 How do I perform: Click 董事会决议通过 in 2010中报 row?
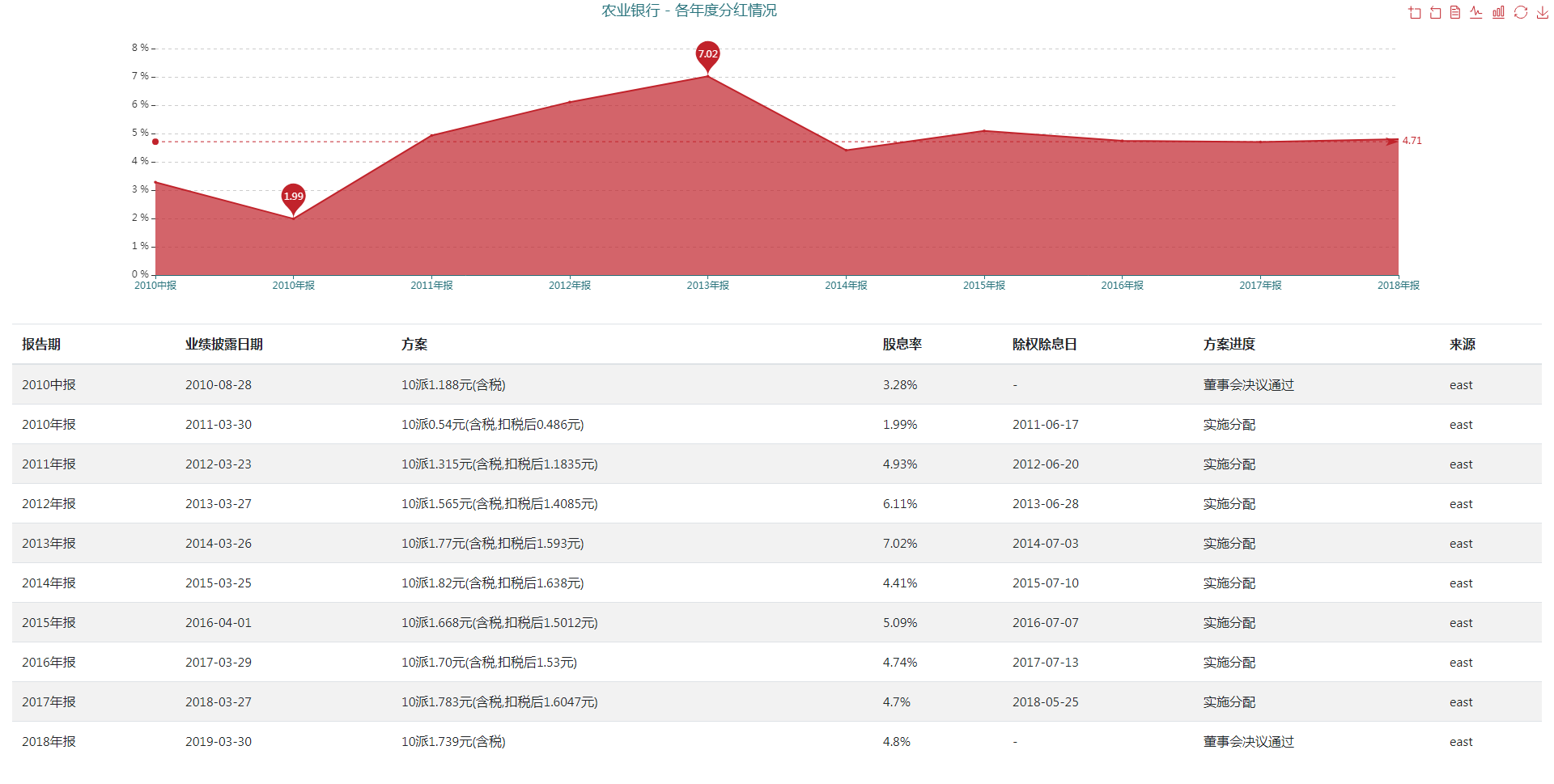1249,385
